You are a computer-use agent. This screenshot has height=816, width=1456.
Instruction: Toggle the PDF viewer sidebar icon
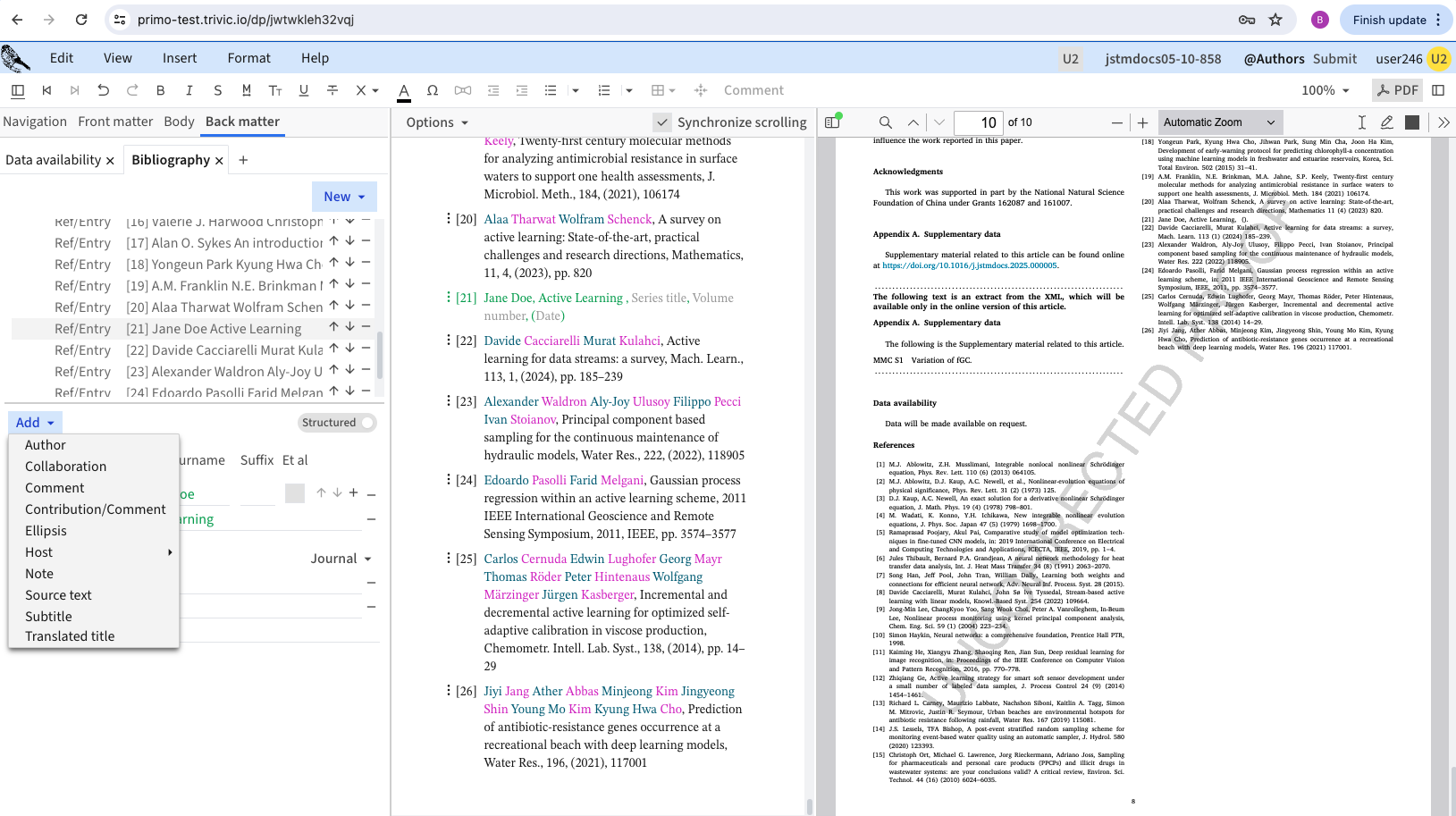click(833, 122)
